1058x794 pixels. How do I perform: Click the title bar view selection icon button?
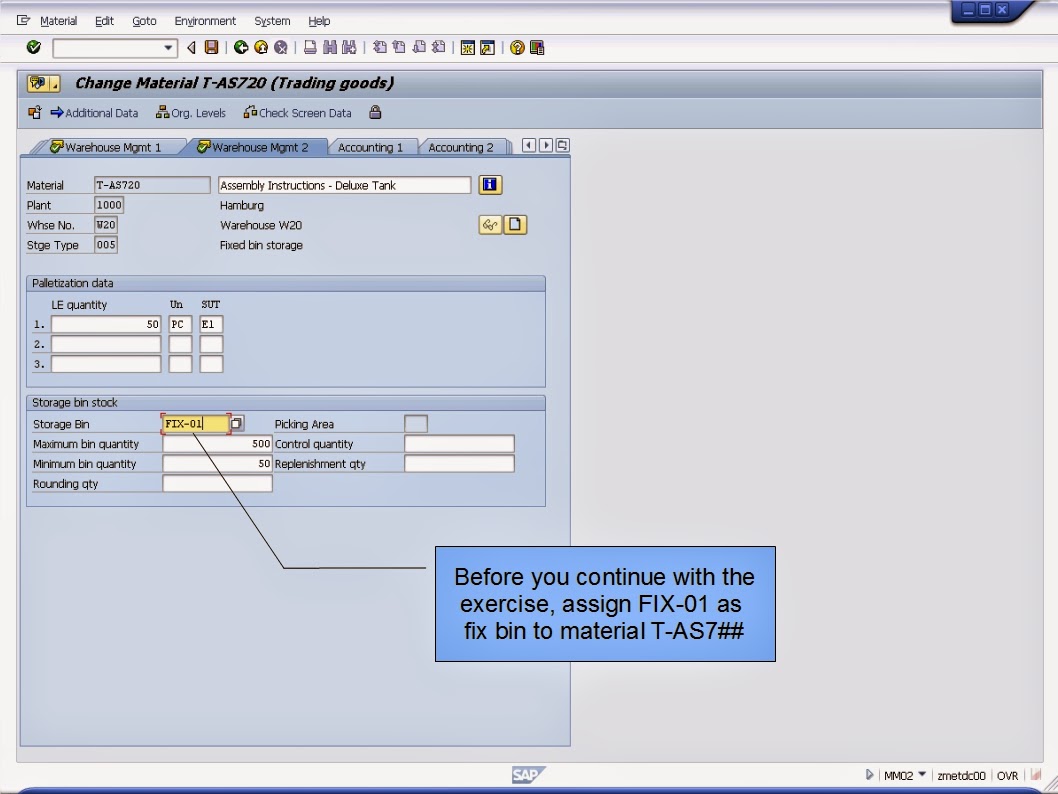pos(43,84)
